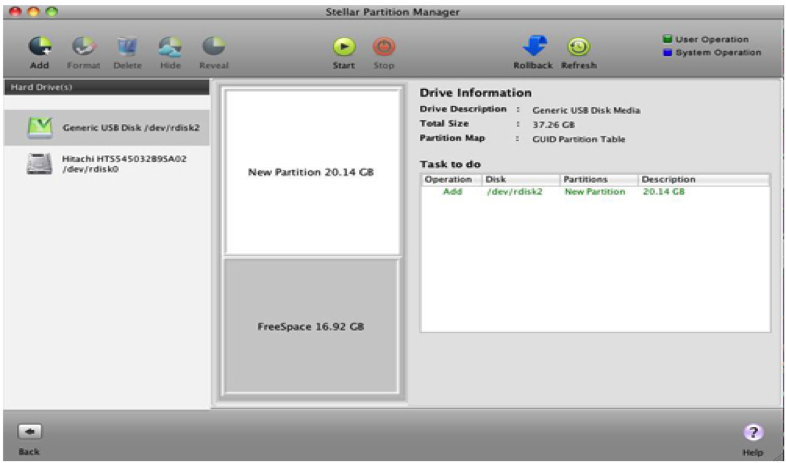Click the Hitachi hard drive icon
The height and width of the screenshot is (463, 786).
tap(40, 164)
